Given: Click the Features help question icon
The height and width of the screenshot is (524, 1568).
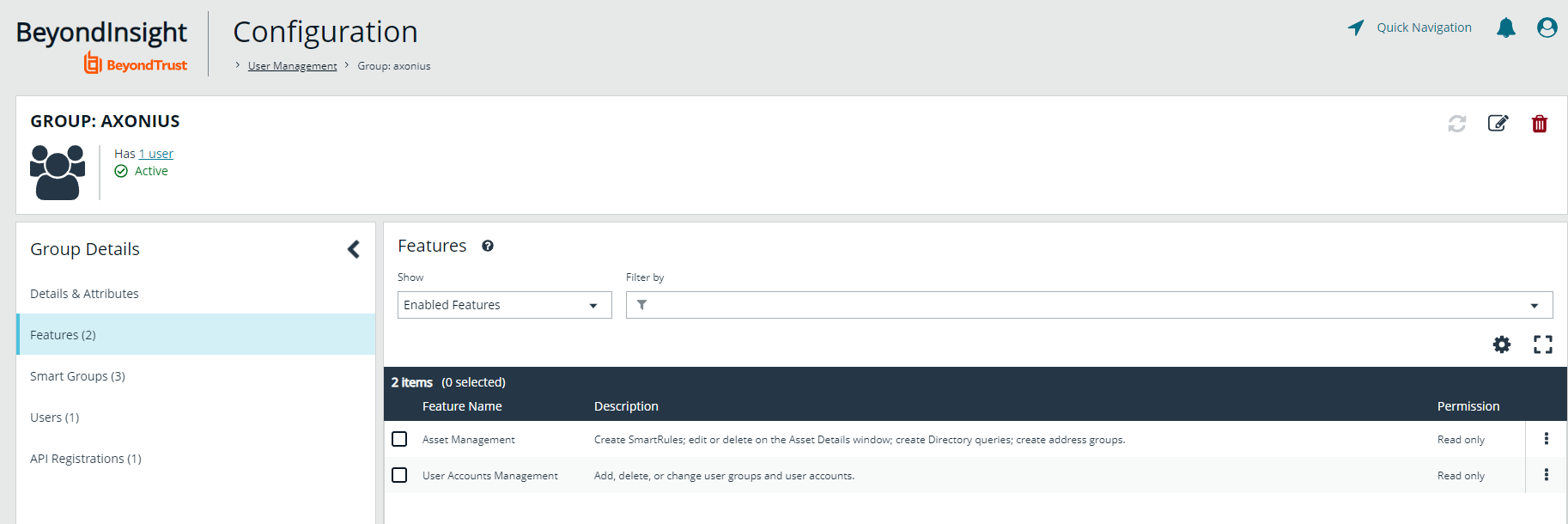Looking at the screenshot, I should pyautogui.click(x=488, y=246).
